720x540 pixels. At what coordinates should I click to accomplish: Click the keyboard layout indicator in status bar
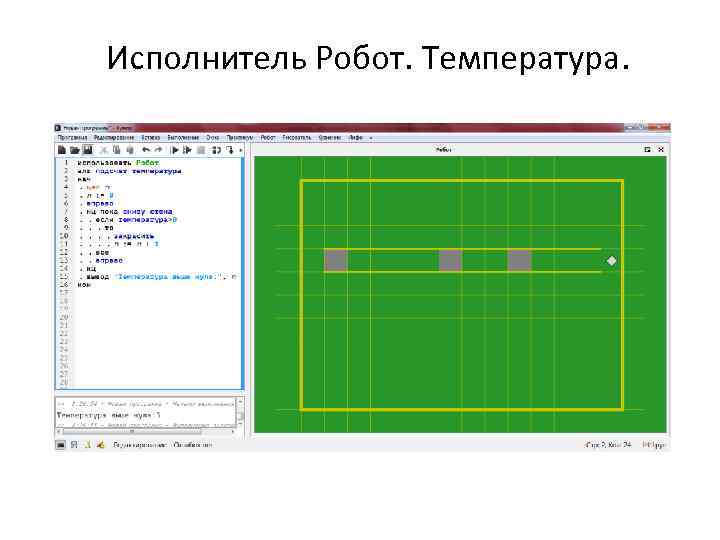click(653, 444)
